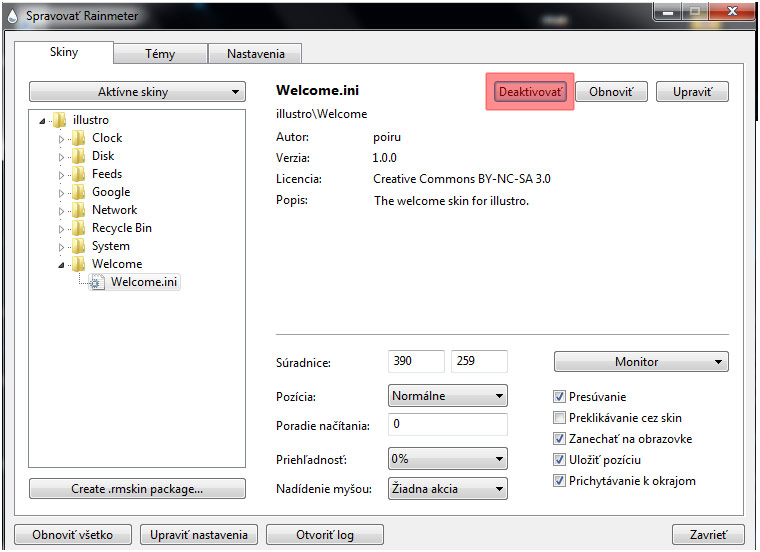Select the Google folder icon
Screen dimensions: 760x552
(79, 192)
